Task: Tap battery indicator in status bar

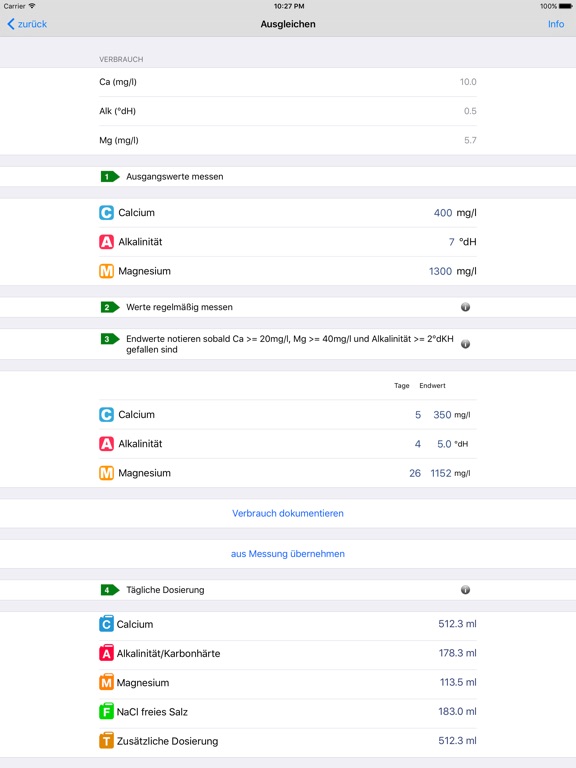Action: click(566, 6)
